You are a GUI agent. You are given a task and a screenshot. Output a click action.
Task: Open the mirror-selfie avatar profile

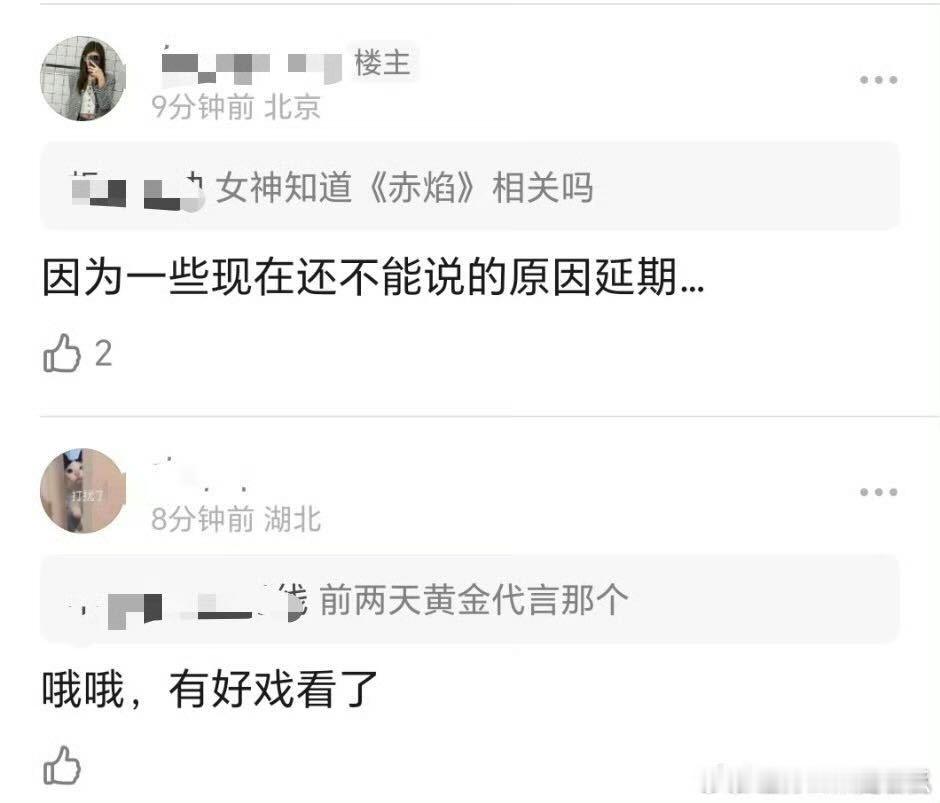click(83, 78)
